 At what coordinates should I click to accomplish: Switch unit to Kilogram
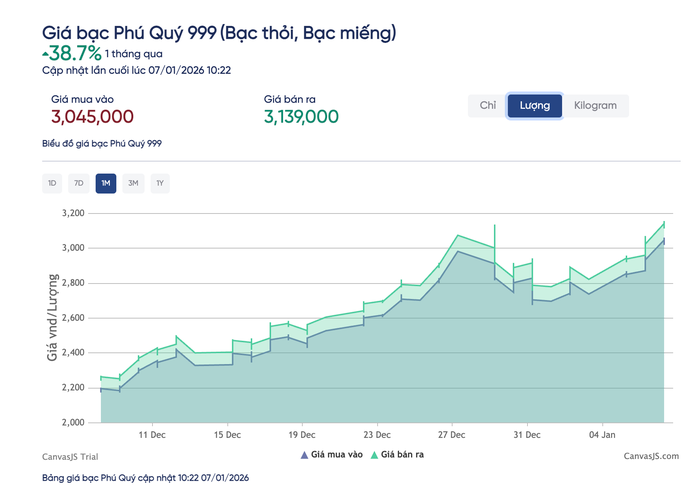point(595,106)
